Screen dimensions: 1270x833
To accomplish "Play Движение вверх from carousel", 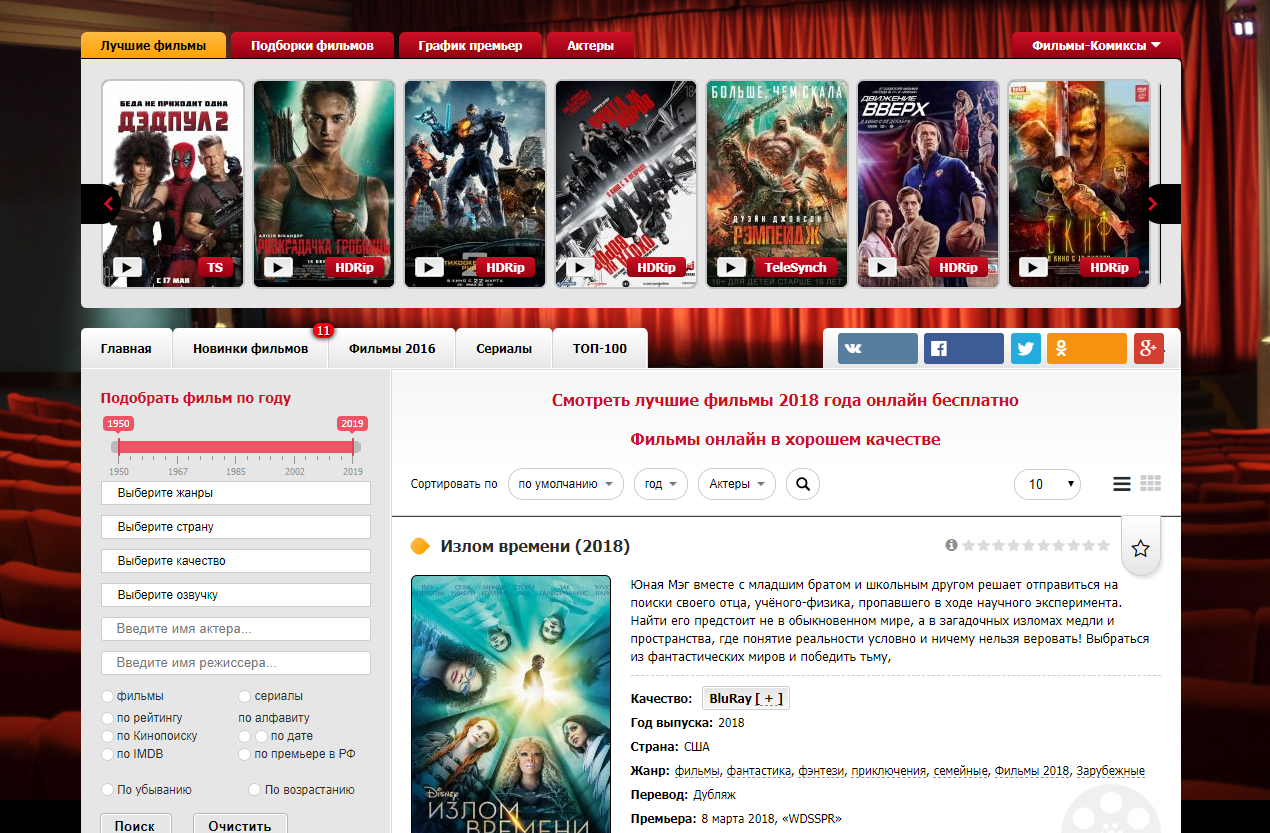I will coord(882,268).
